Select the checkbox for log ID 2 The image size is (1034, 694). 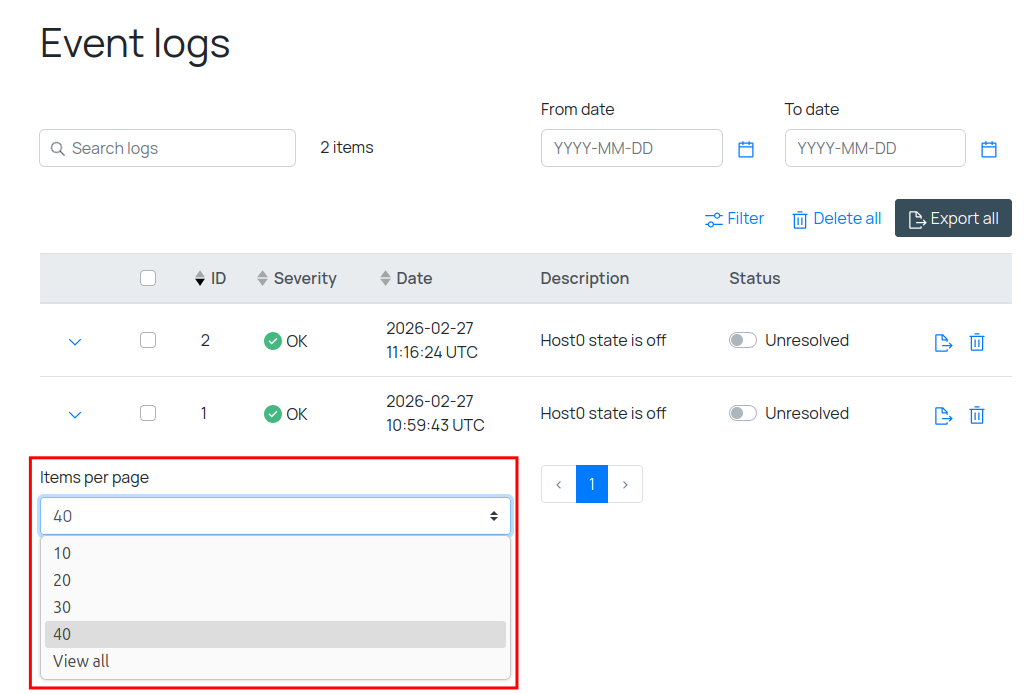[148, 340]
